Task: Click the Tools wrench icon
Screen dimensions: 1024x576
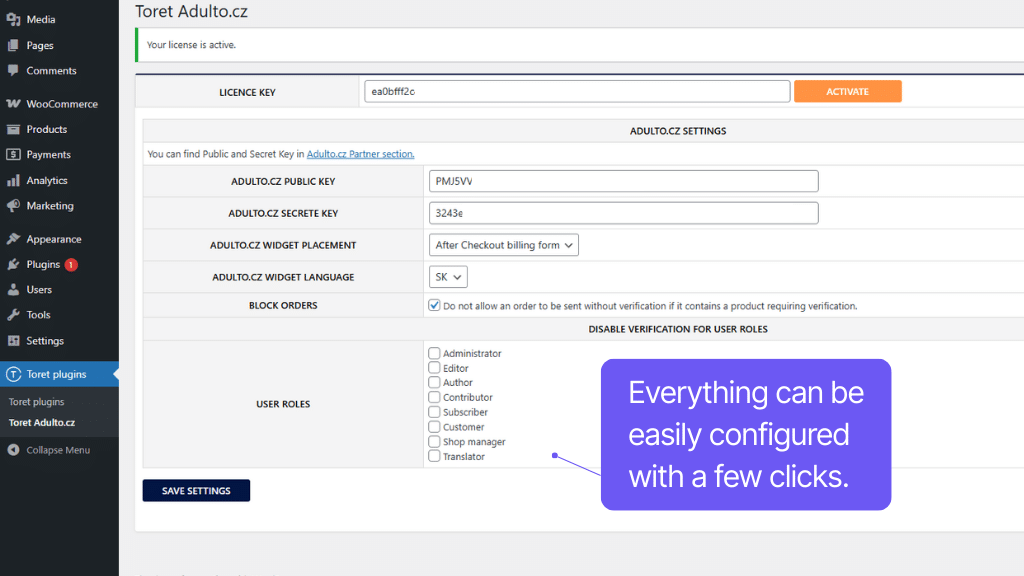Action: [13, 315]
